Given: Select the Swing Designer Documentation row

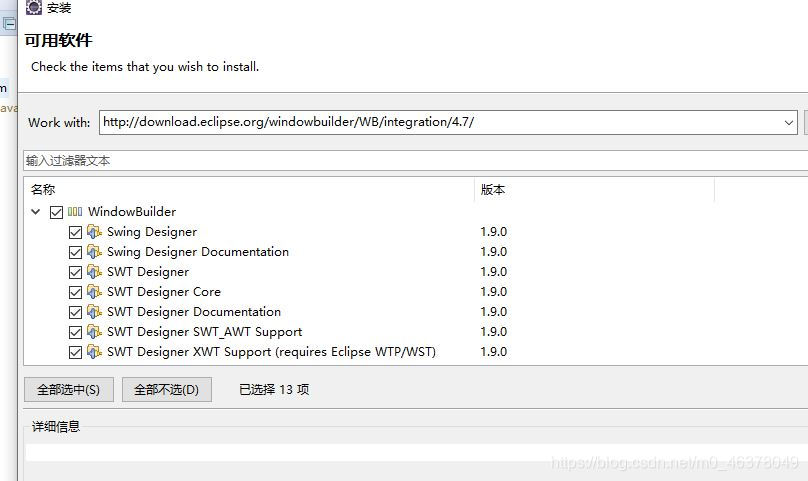Looking at the screenshot, I should [198, 252].
